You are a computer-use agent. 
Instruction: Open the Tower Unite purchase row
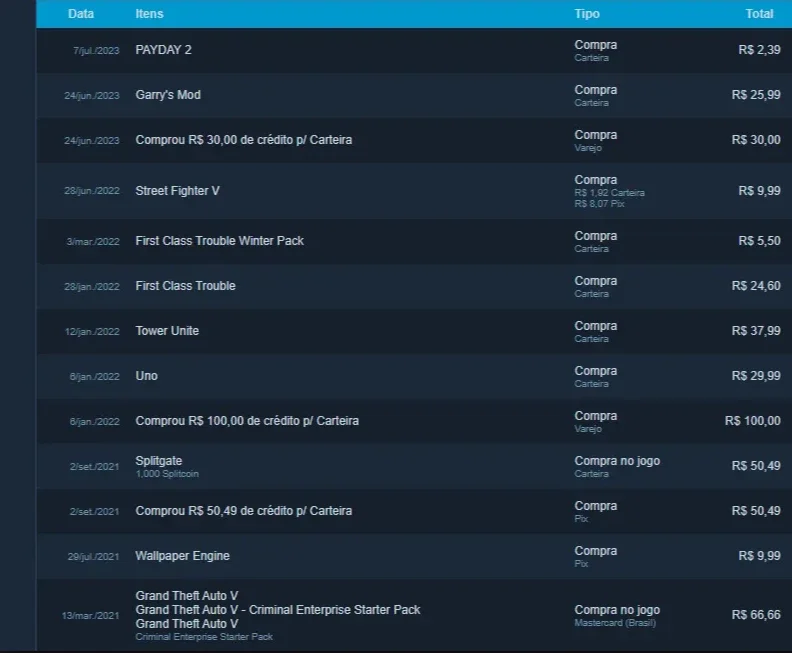414,331
